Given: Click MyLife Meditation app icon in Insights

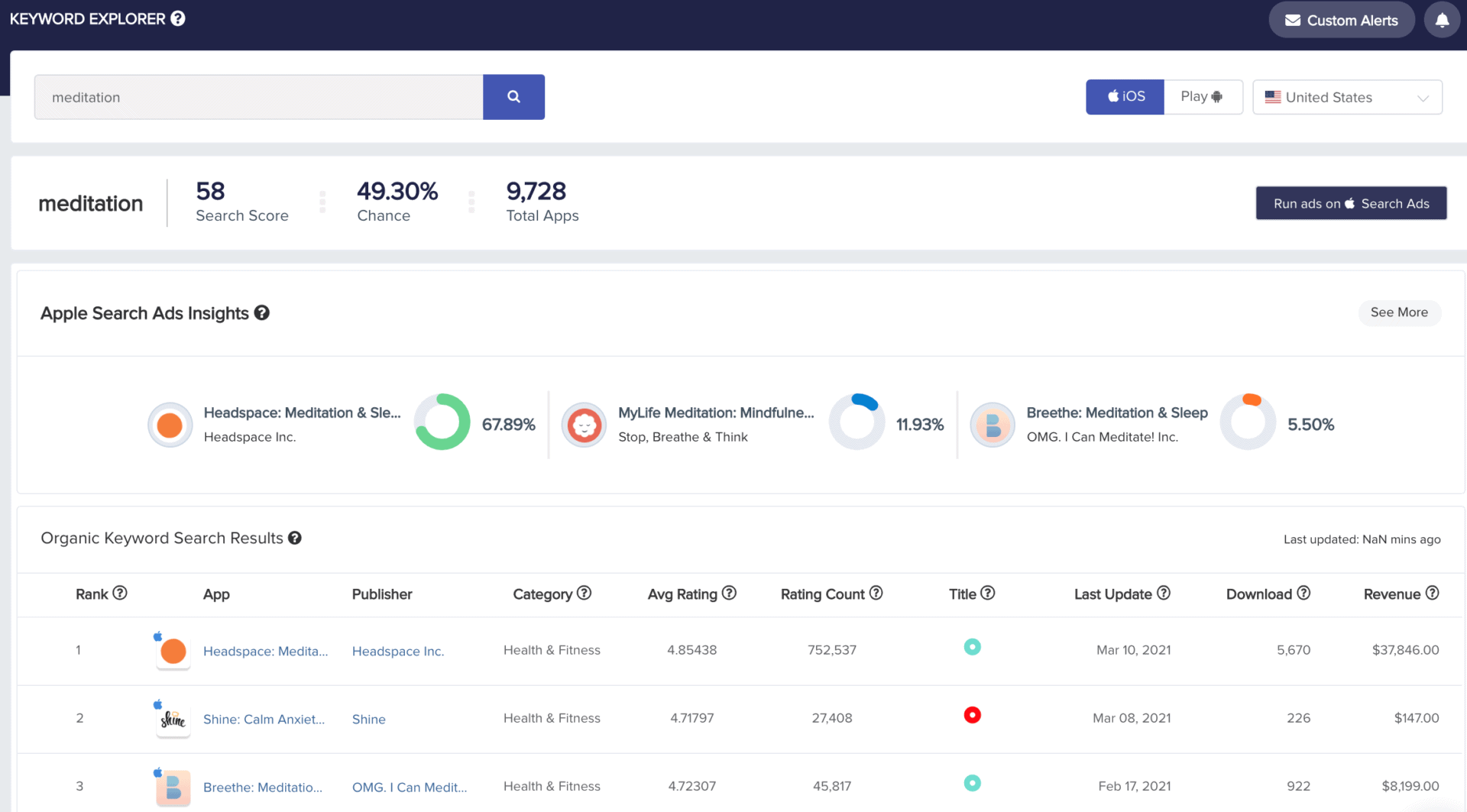Looking at the screenshot, I should coord(585,425).
